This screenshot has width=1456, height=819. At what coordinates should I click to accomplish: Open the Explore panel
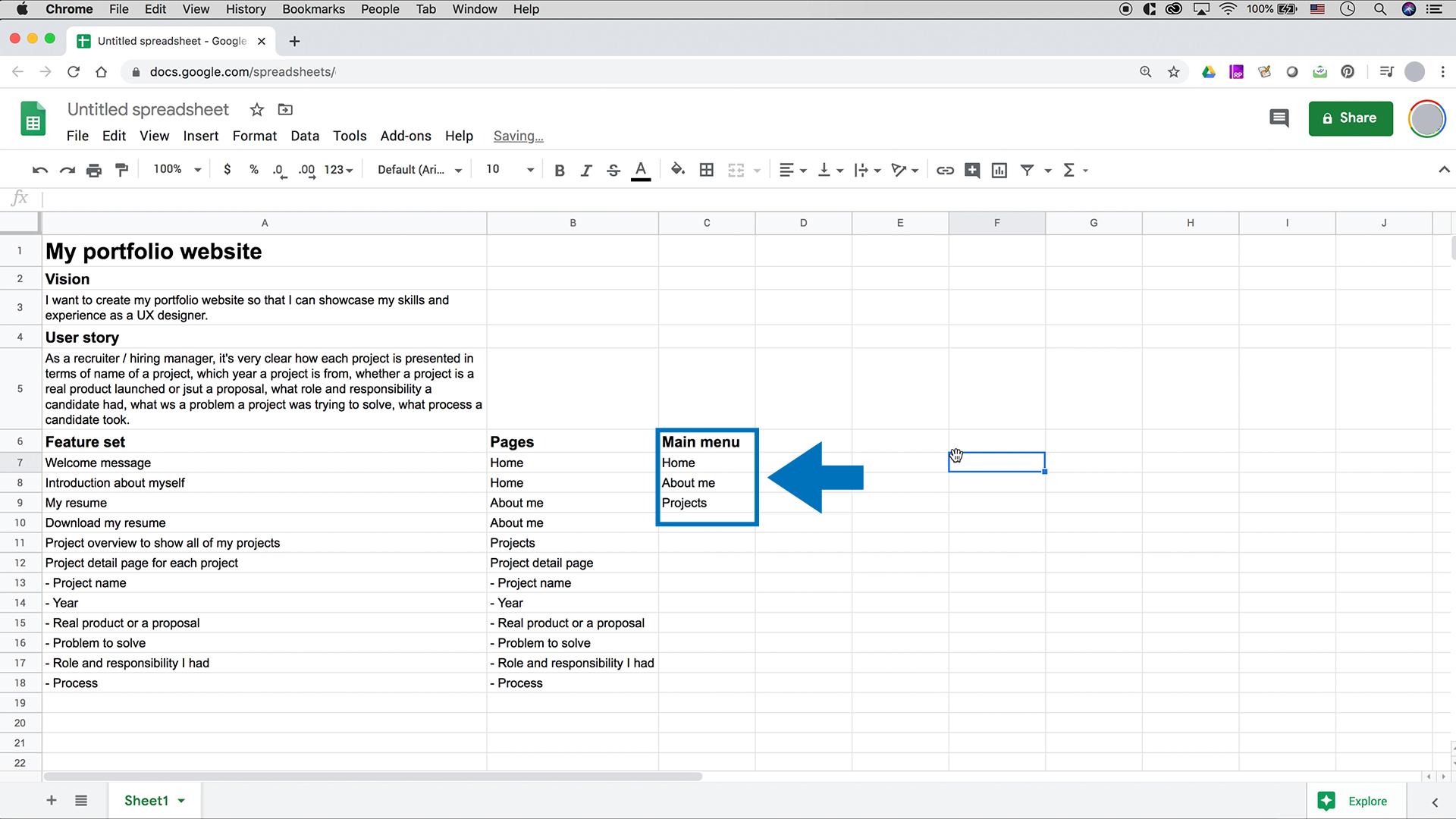[x=1357, y=801]
